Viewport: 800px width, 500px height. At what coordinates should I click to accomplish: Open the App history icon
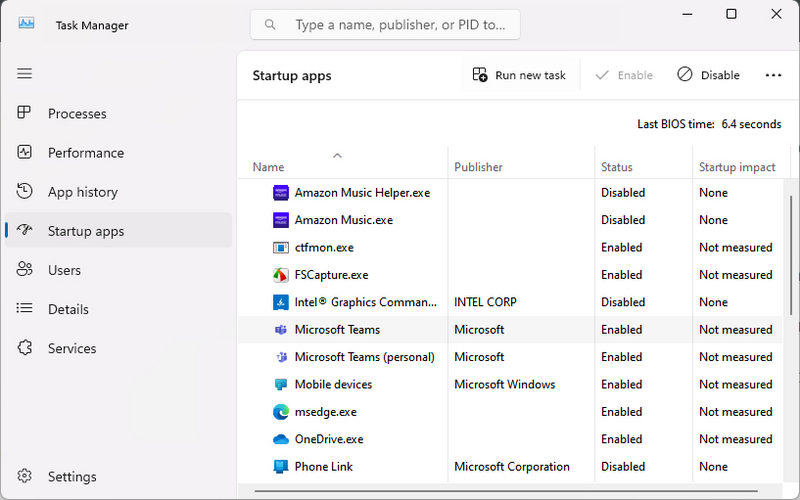click(x=24, y=191)
